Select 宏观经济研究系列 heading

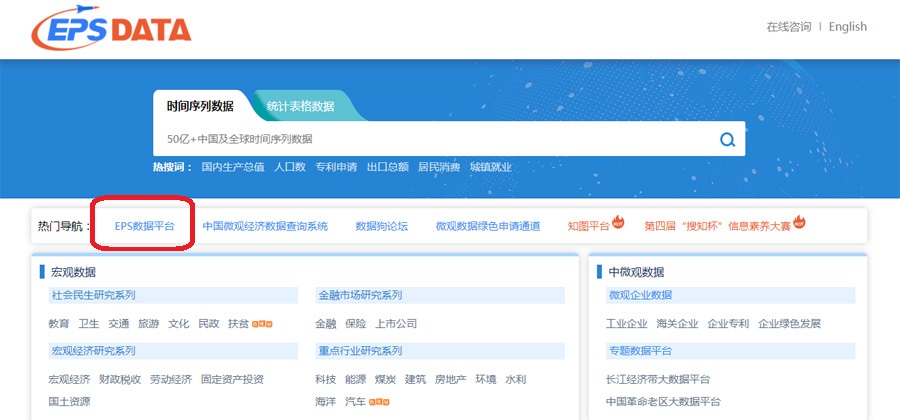click(x=94, y=351)
